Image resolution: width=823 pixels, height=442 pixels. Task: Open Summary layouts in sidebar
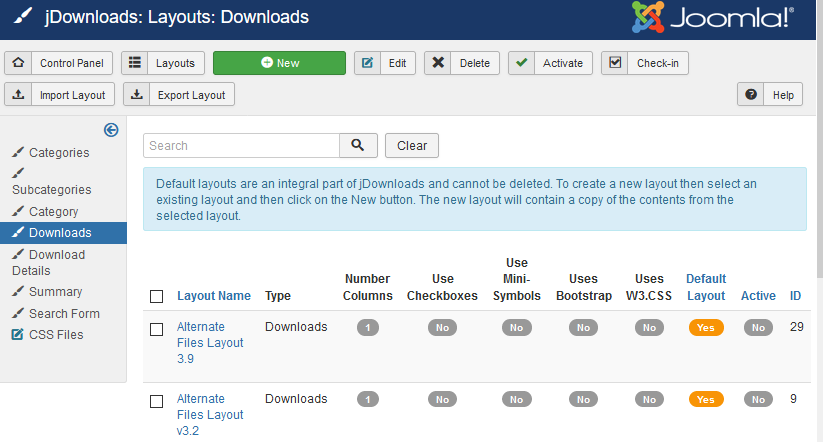tap(56, 291)
